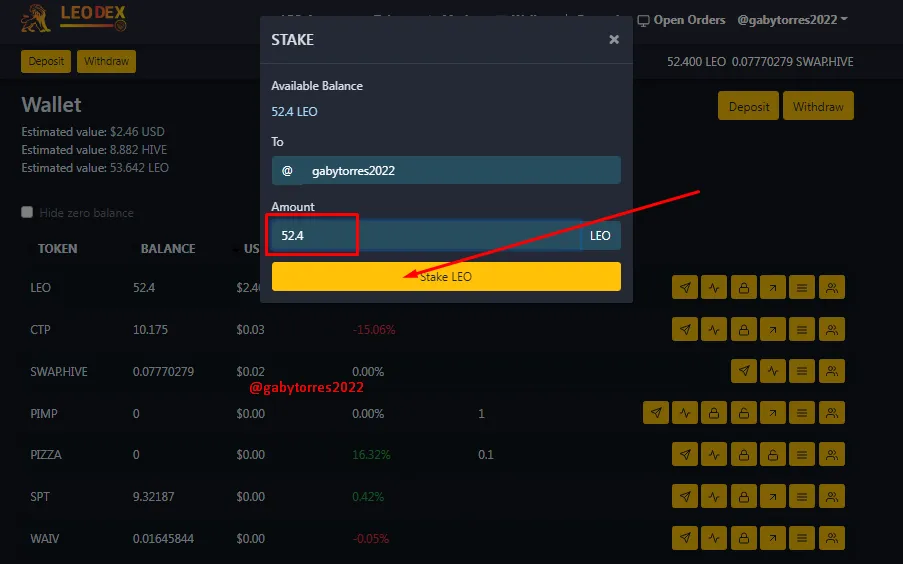Screen dimensions: 903x564
Task: Click the WAIV balance 0.01645844
Action: coord(163,539)
